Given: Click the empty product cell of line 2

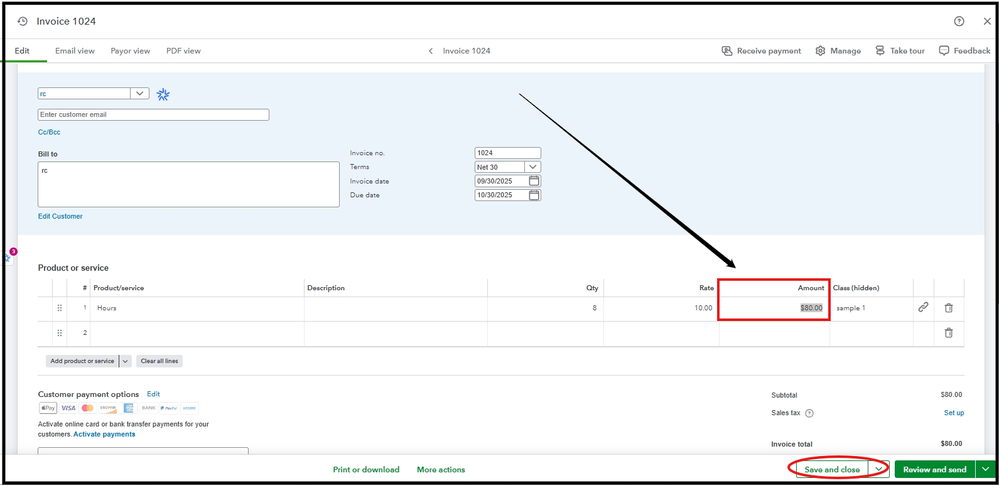Looking at the screenshot, I should 198,333.
